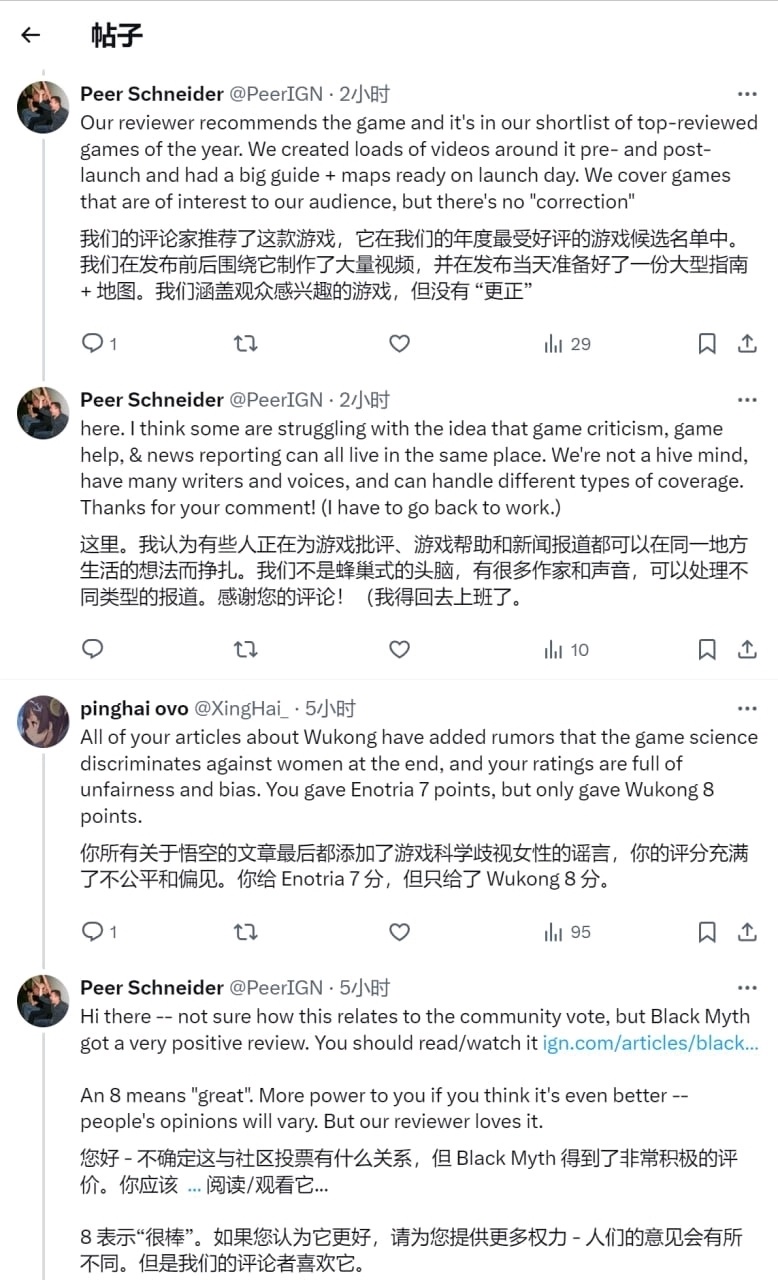Retweet the "hive mind" post
The image size is (778, 1280).
pyautogui.click(x=245, y=650)
